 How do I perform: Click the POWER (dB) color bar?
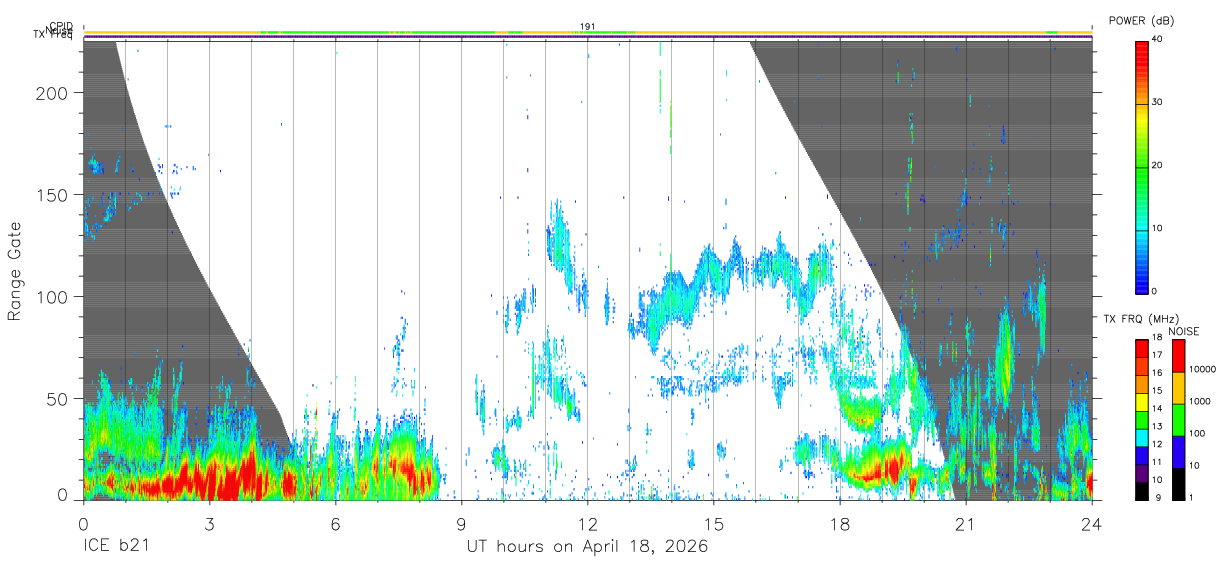1142,166
